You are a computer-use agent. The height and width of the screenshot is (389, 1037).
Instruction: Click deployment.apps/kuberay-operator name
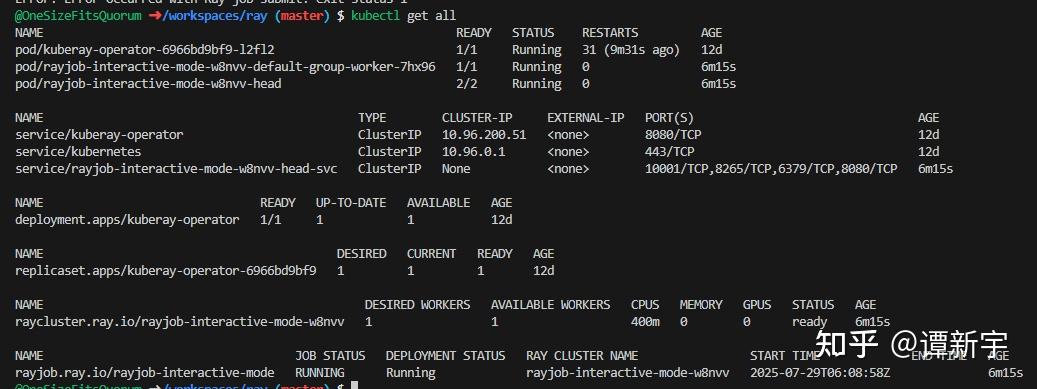pyautogui.click(x=127, y=220)
